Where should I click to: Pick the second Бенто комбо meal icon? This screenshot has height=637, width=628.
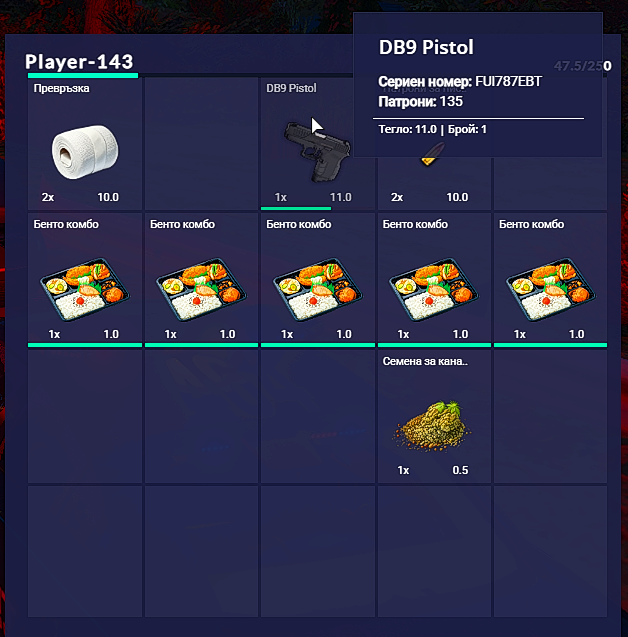(201, 289)
